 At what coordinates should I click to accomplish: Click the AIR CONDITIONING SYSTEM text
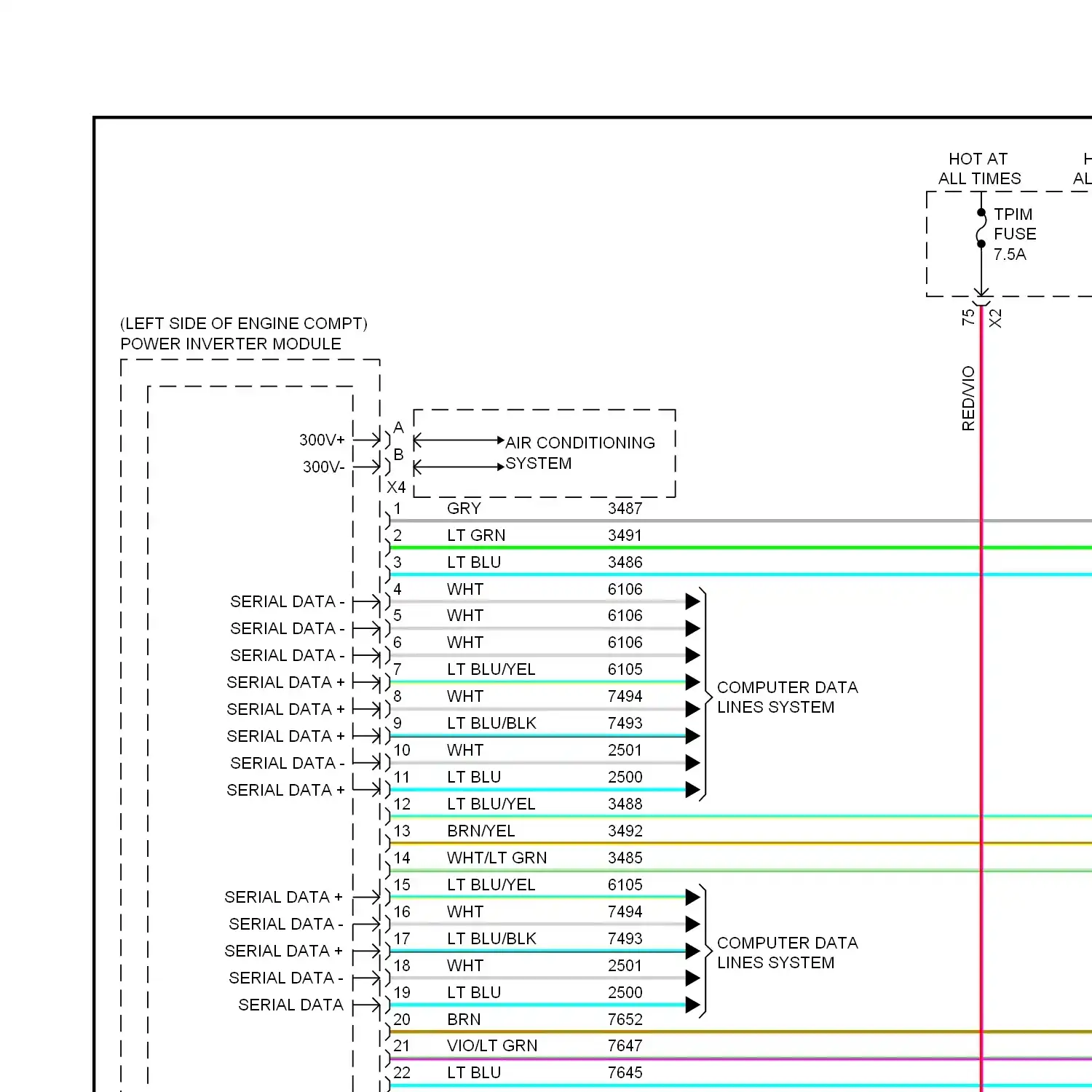[580, 453]
